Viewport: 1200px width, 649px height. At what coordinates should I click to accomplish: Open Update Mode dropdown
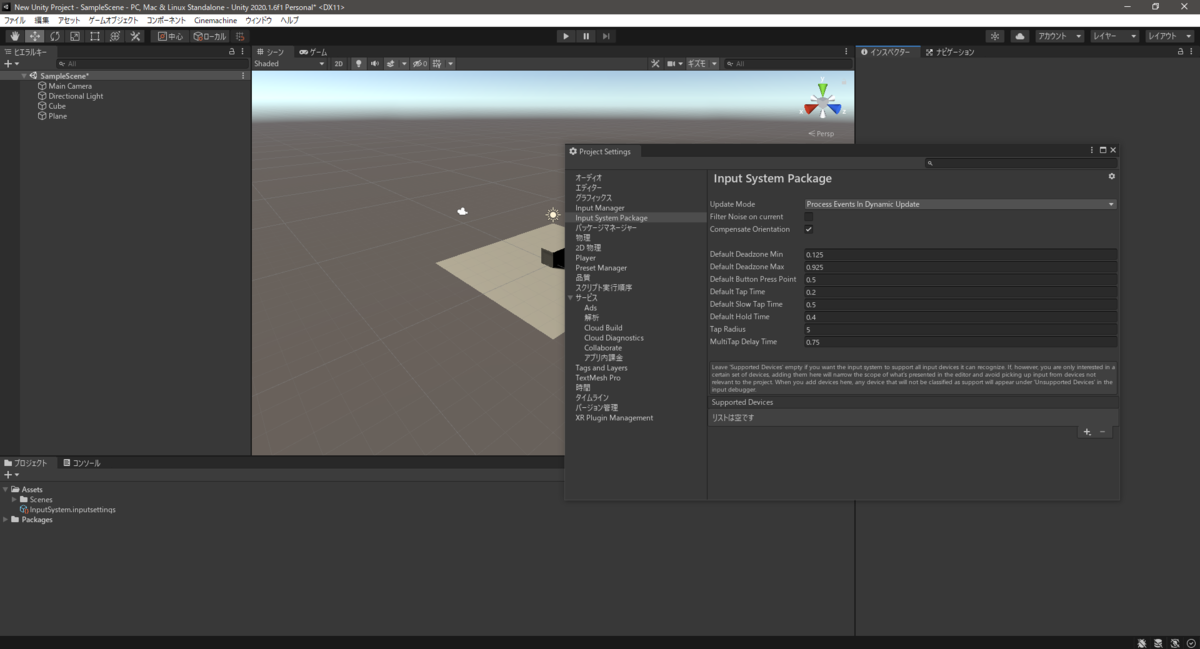(960, 204)
